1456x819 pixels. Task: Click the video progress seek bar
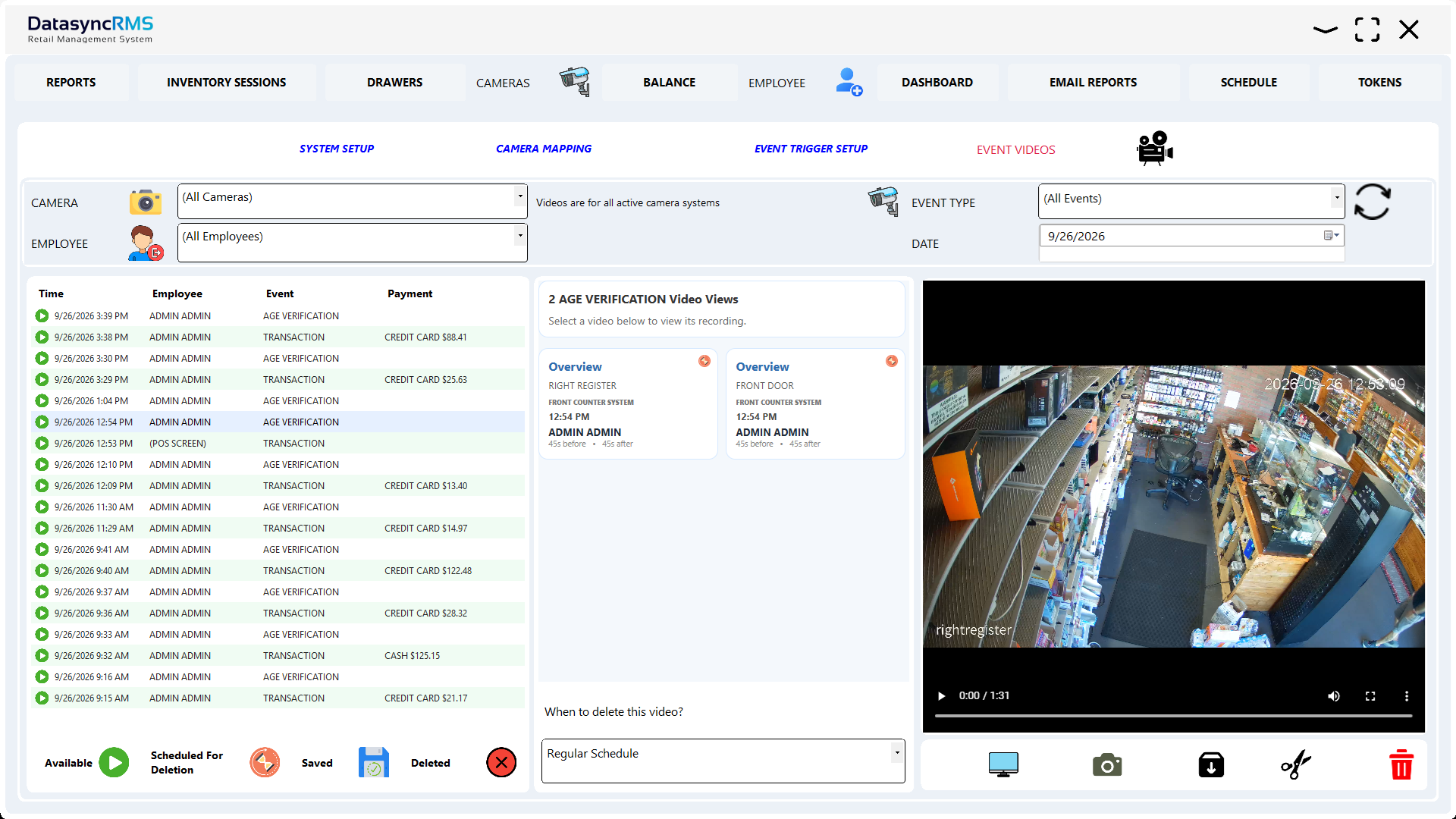point(1173,716)
